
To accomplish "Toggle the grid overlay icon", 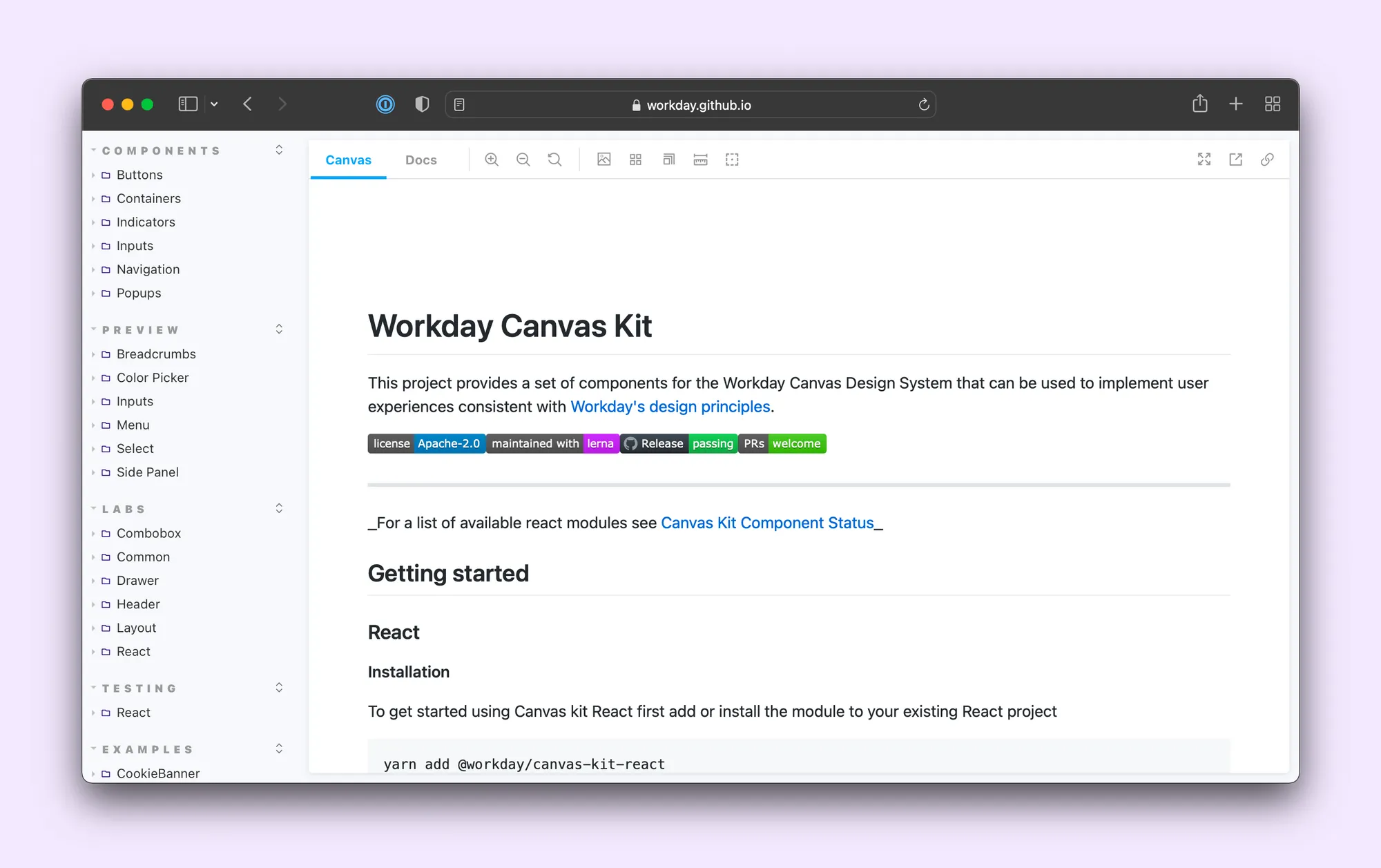I will [636, 160].
